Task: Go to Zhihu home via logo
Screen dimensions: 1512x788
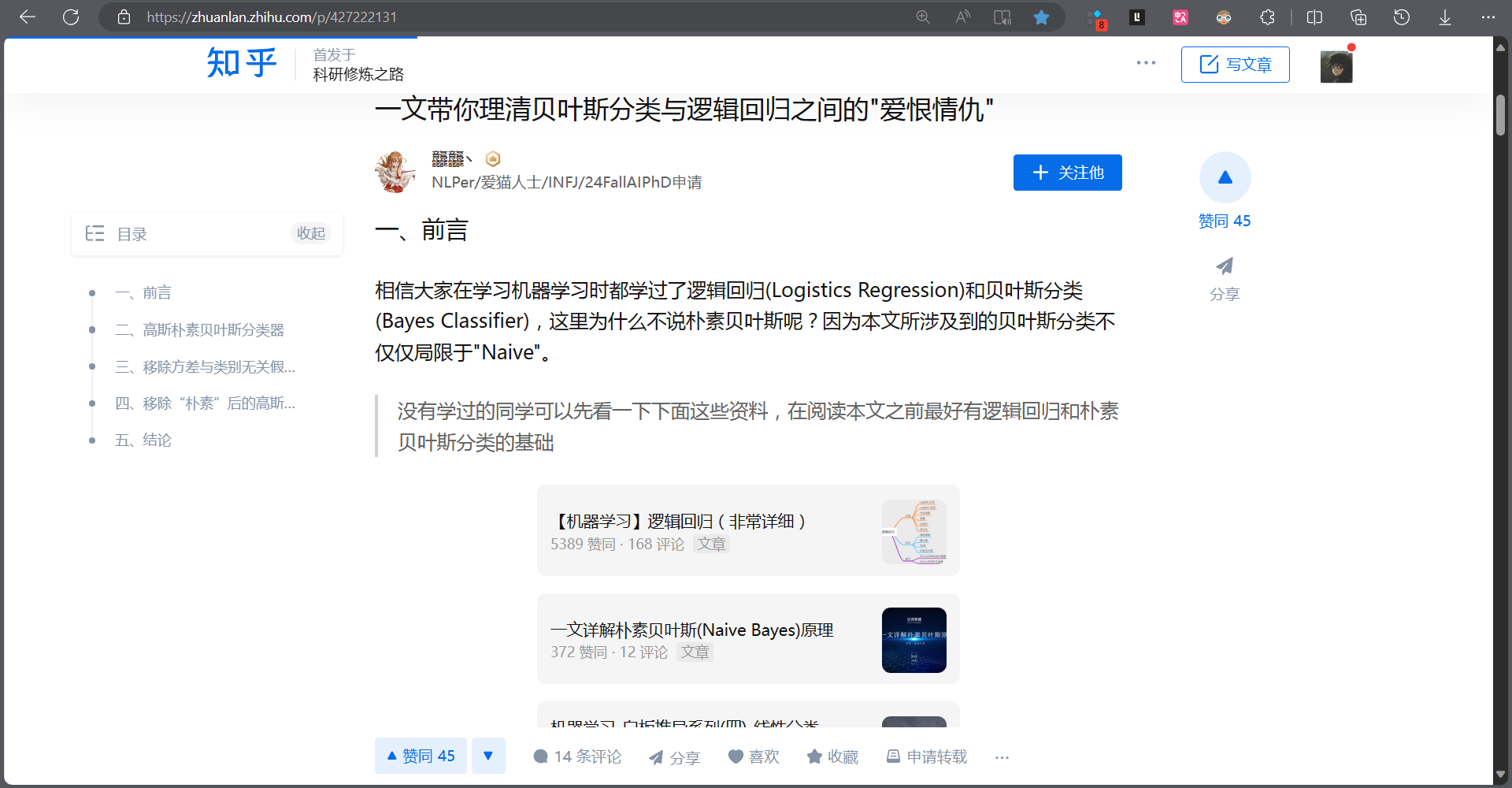Action: (x=242, y=64)
